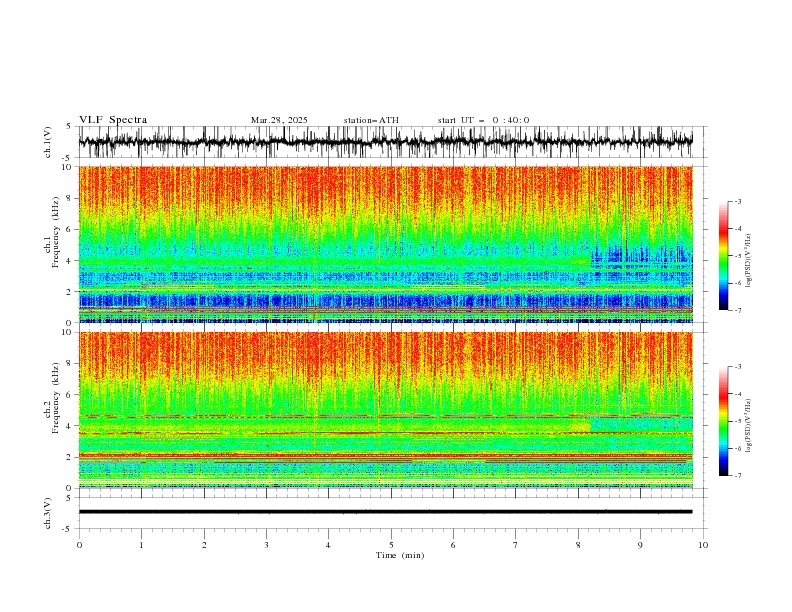
Task: Click the "9" tick on the time axis
Action: click(640, 545)
